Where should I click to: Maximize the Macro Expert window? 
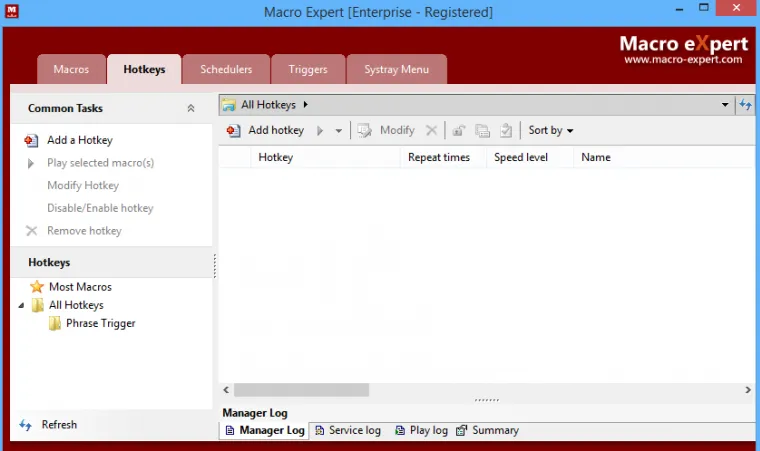tap(704, 8)
